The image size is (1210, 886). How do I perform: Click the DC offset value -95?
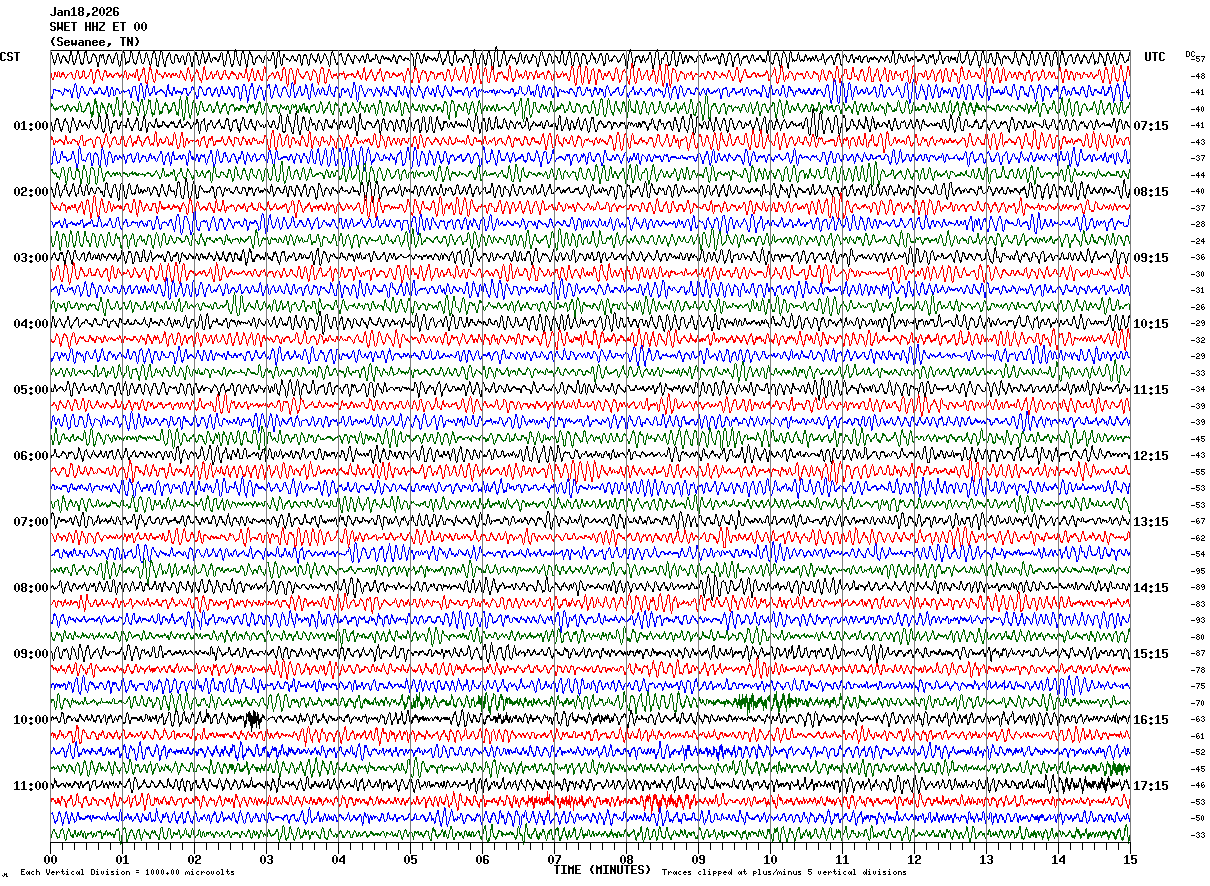pyautogui.click(x=1198, y=571)
